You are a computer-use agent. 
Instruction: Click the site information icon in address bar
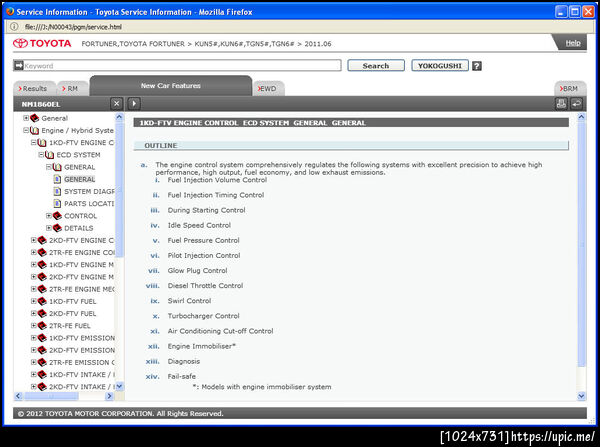14,26
